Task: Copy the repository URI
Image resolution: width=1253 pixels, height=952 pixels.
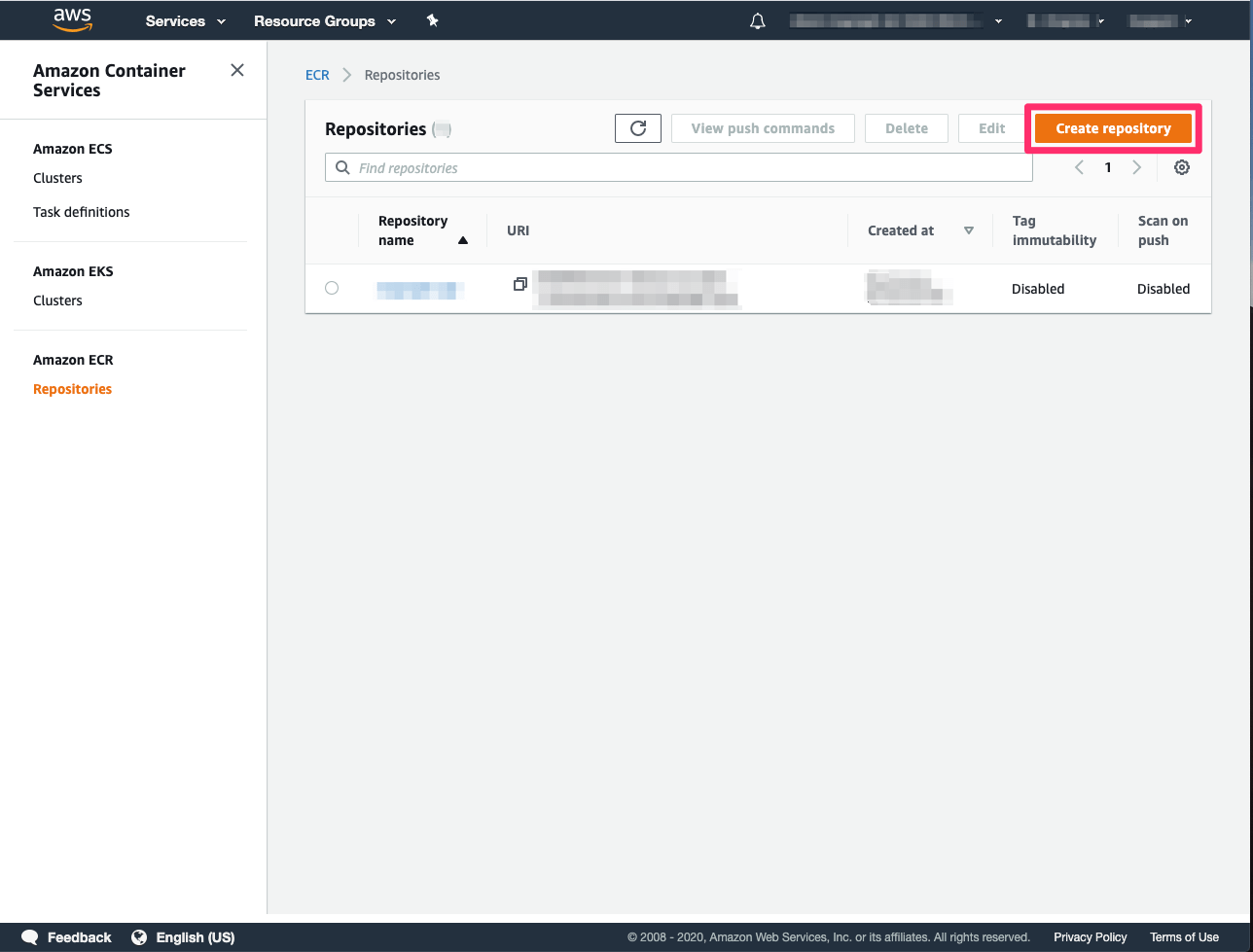Action: point(519,284)
